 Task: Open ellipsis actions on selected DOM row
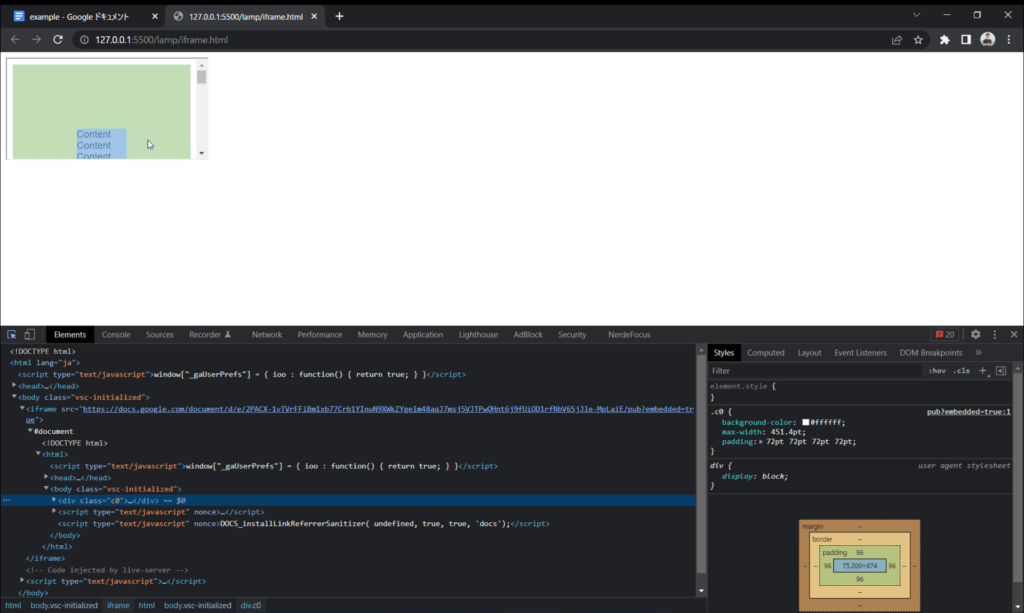(7, 501)
